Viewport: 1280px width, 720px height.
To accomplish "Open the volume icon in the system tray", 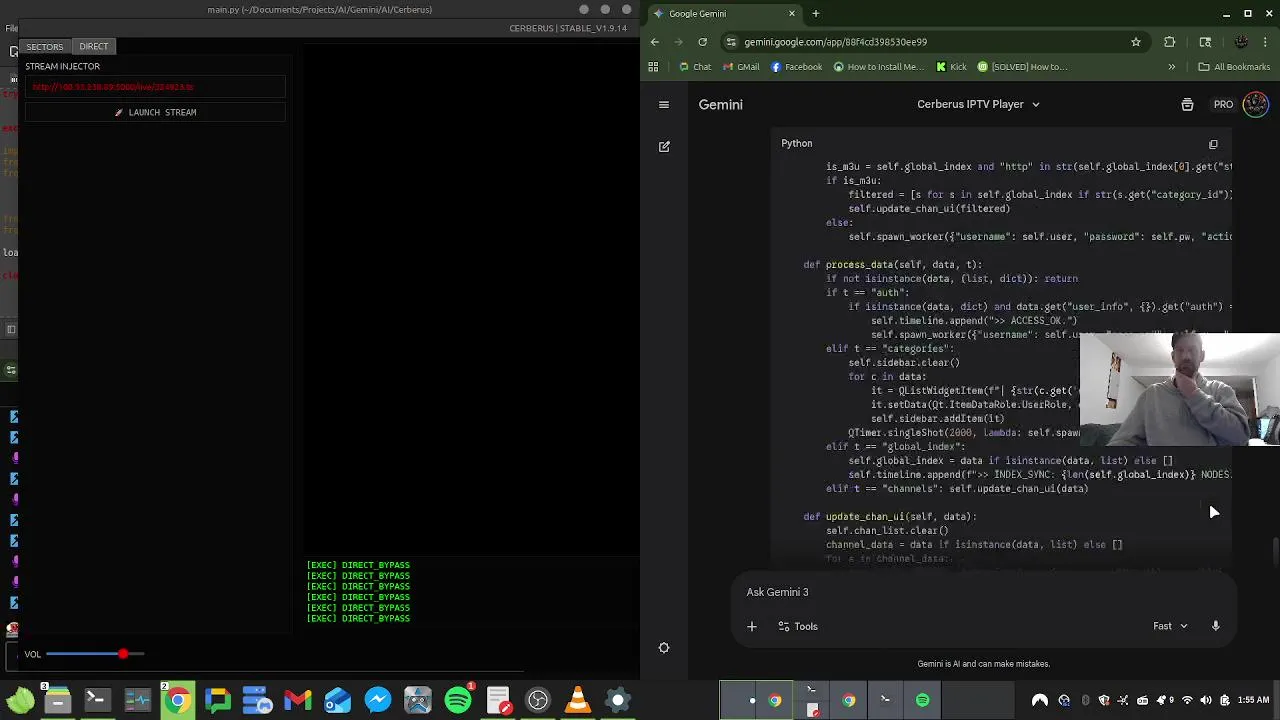I will pos(1205,700).
